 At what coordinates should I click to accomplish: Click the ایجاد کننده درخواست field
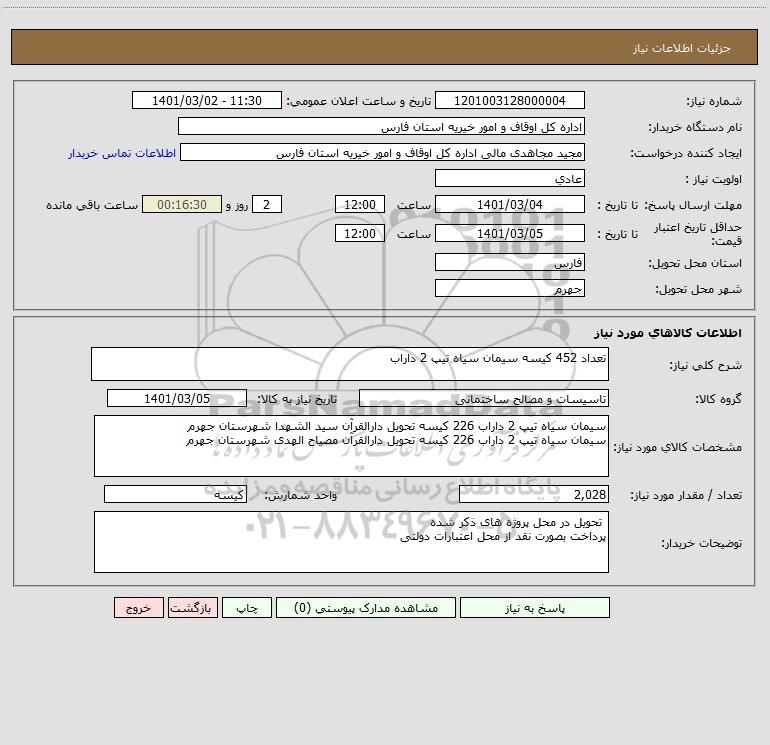(x=383, y=152)
